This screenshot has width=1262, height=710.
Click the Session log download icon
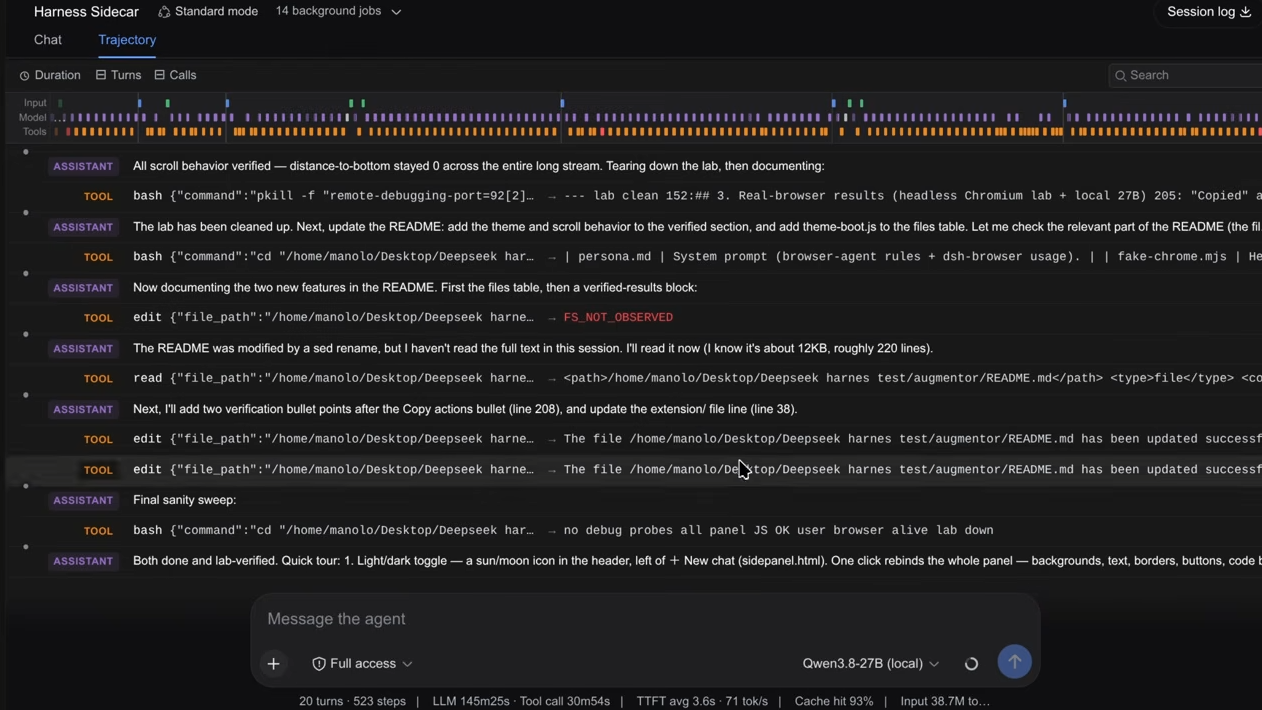click(1245, 12)
